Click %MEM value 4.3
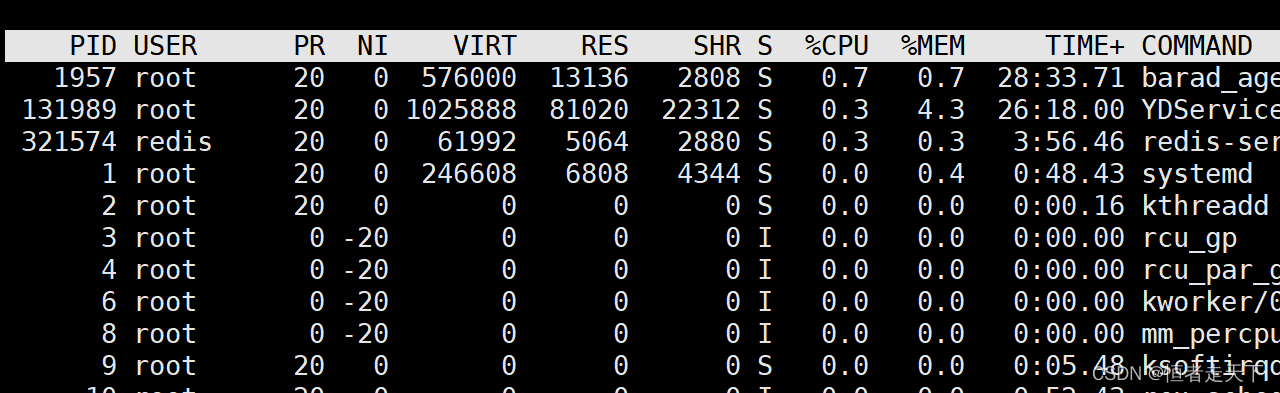This screenshot has width=1280, height=393. (x=941, y=110)
